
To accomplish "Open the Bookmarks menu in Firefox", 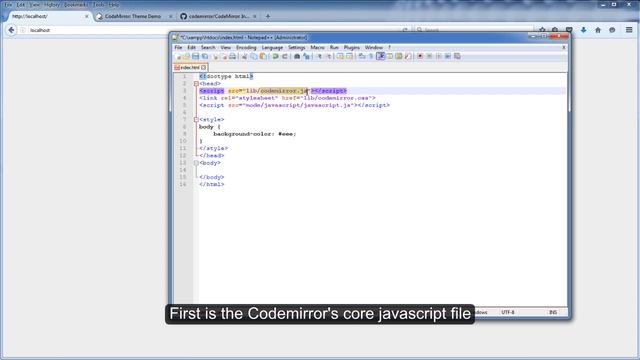I will (76, 4).
